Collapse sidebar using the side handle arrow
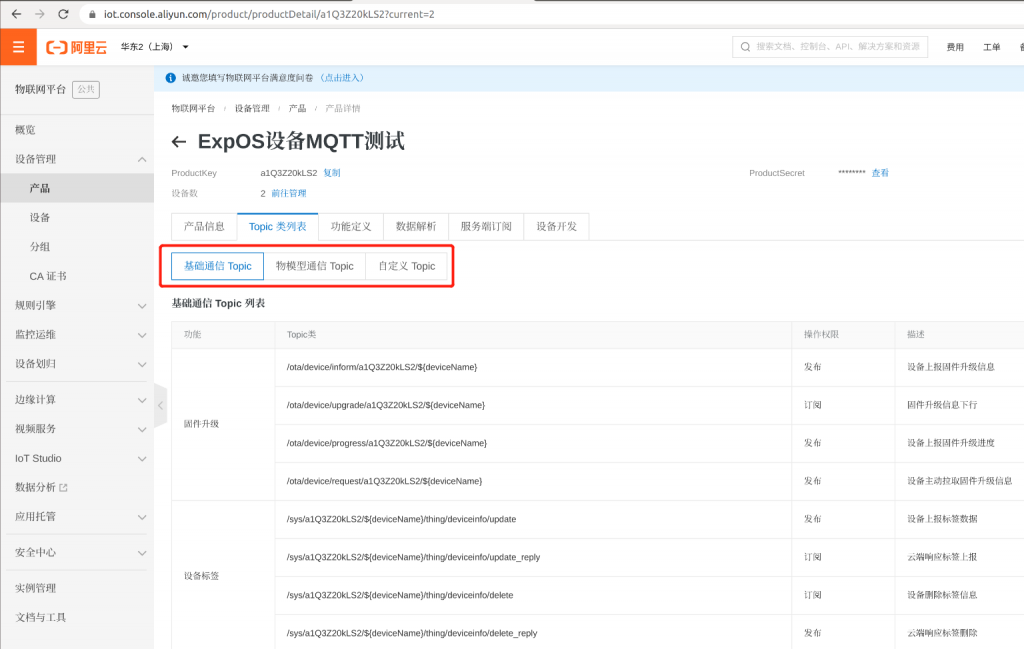 pos(161,405)
